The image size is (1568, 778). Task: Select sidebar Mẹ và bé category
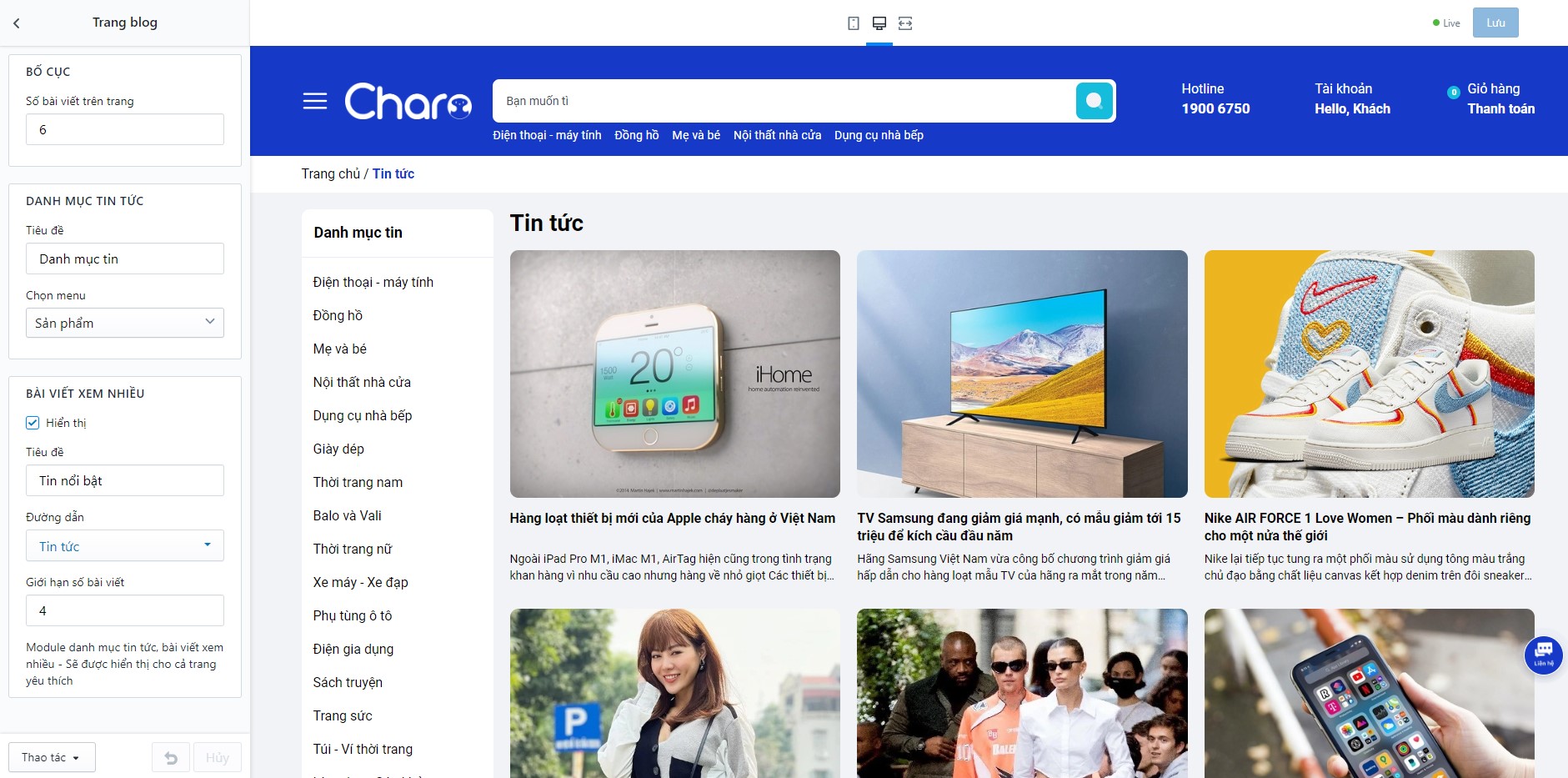click(339, 349)
